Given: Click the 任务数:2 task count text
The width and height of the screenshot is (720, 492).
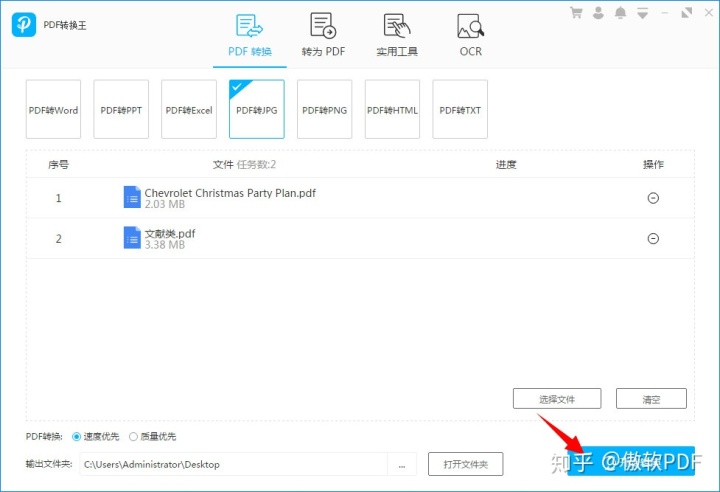Looking at the screenshot, I should [257, 164].
